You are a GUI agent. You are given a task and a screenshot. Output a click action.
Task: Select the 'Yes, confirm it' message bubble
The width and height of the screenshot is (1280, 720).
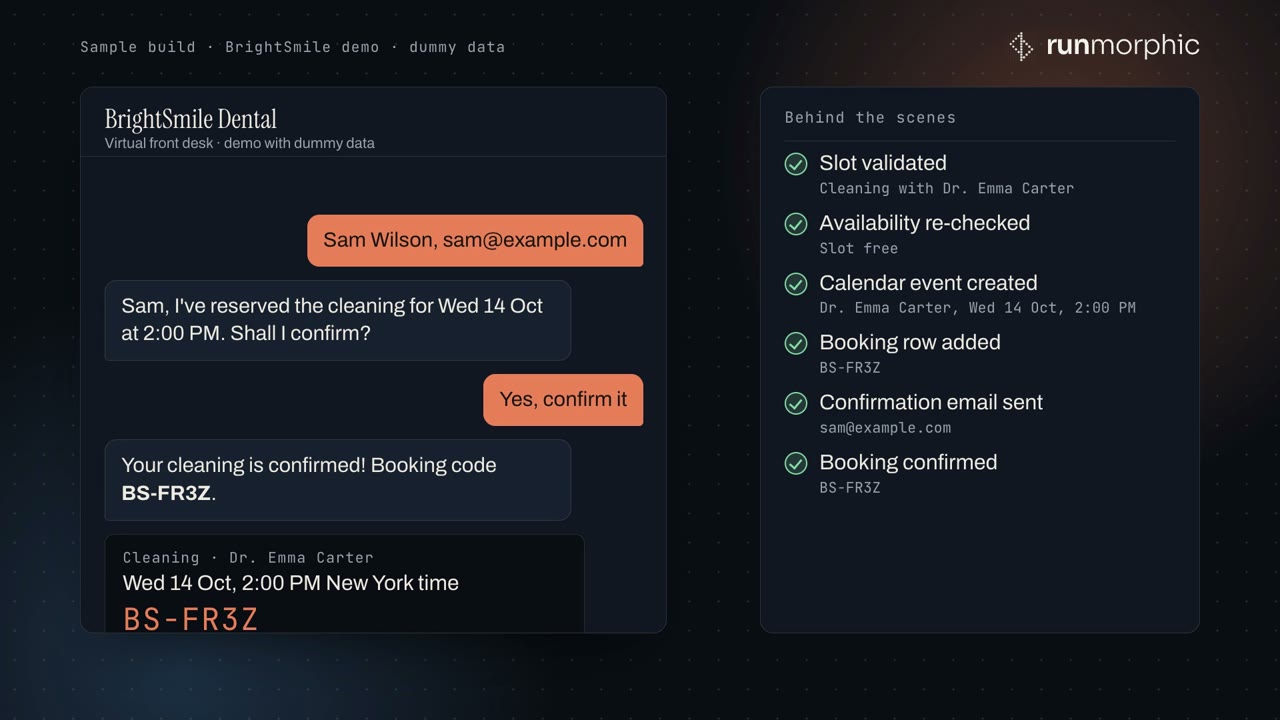tap(563, 400)
